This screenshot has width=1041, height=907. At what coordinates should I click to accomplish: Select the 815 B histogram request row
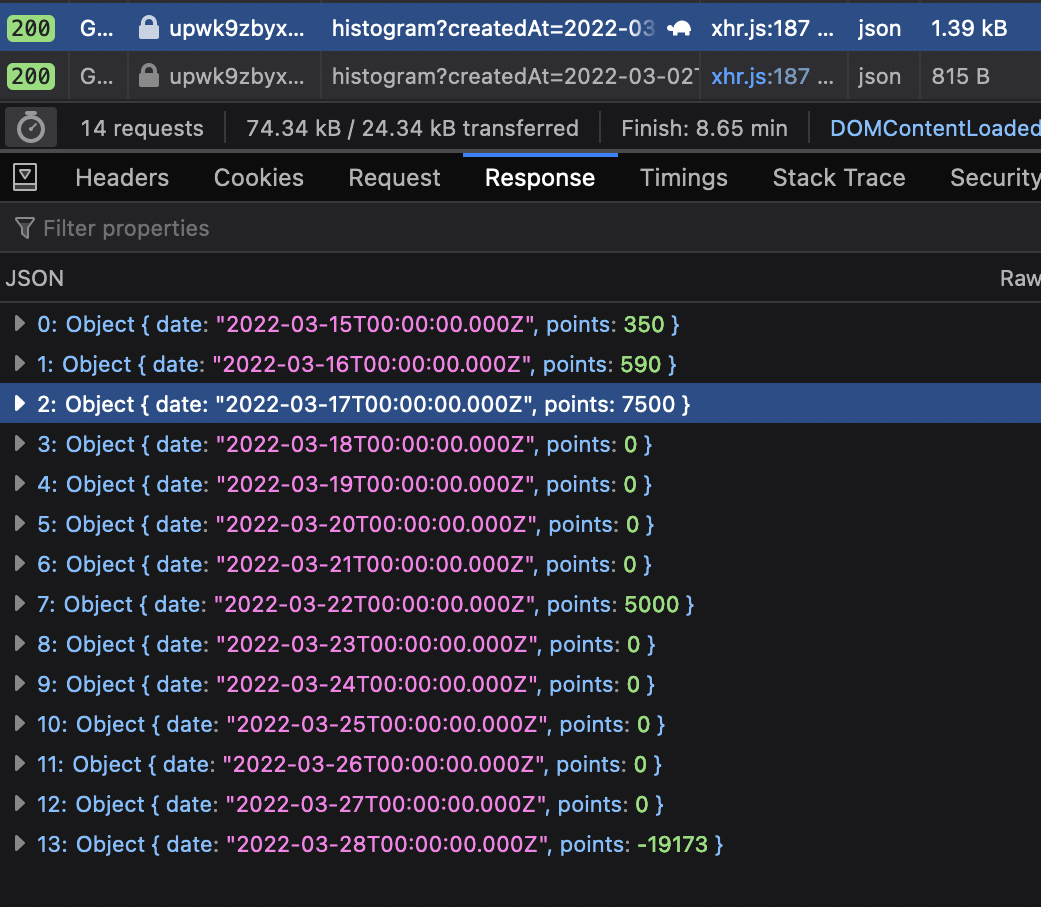click(x=520, y=76)
